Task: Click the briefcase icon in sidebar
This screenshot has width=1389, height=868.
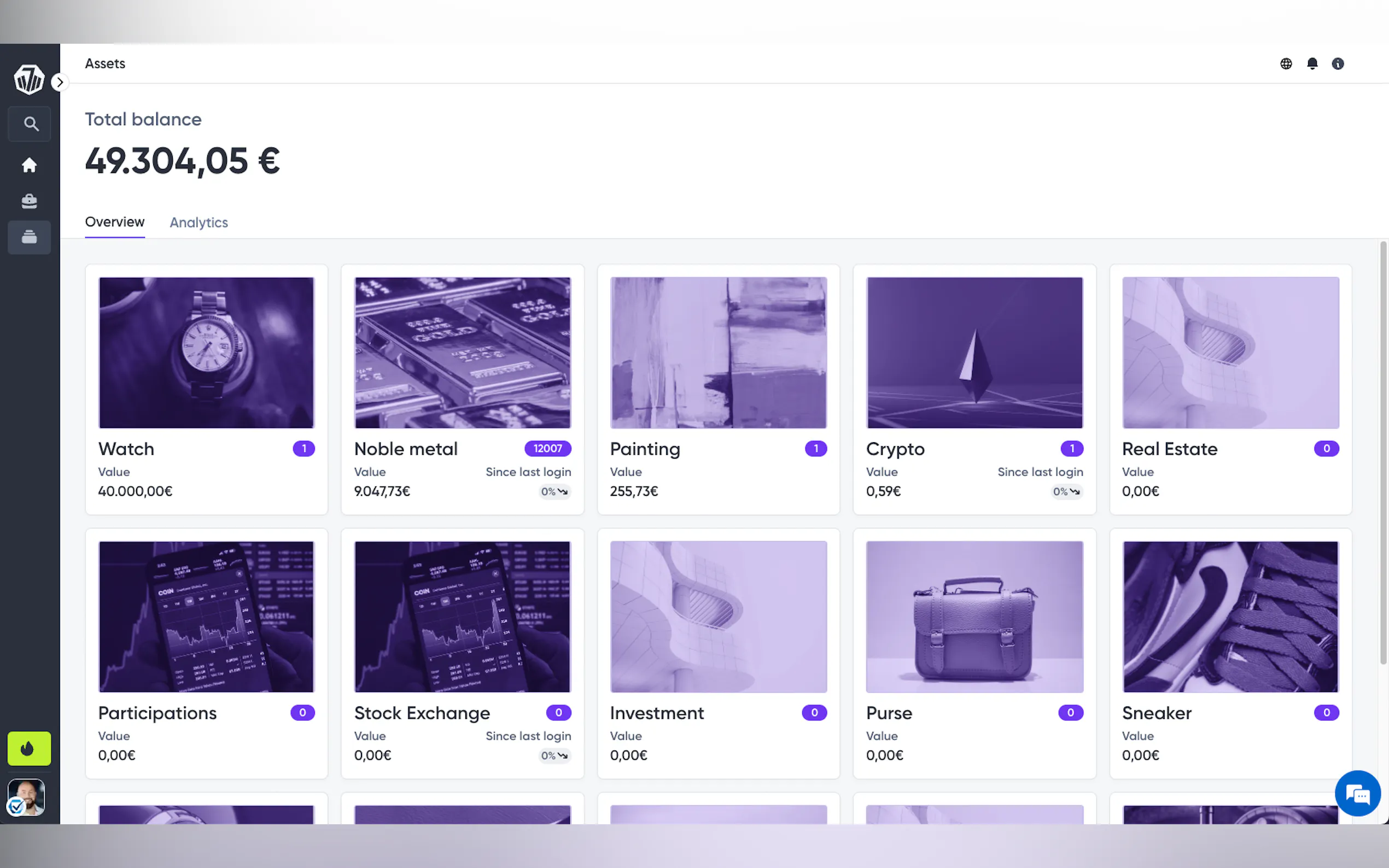Action: pos(30,201)
